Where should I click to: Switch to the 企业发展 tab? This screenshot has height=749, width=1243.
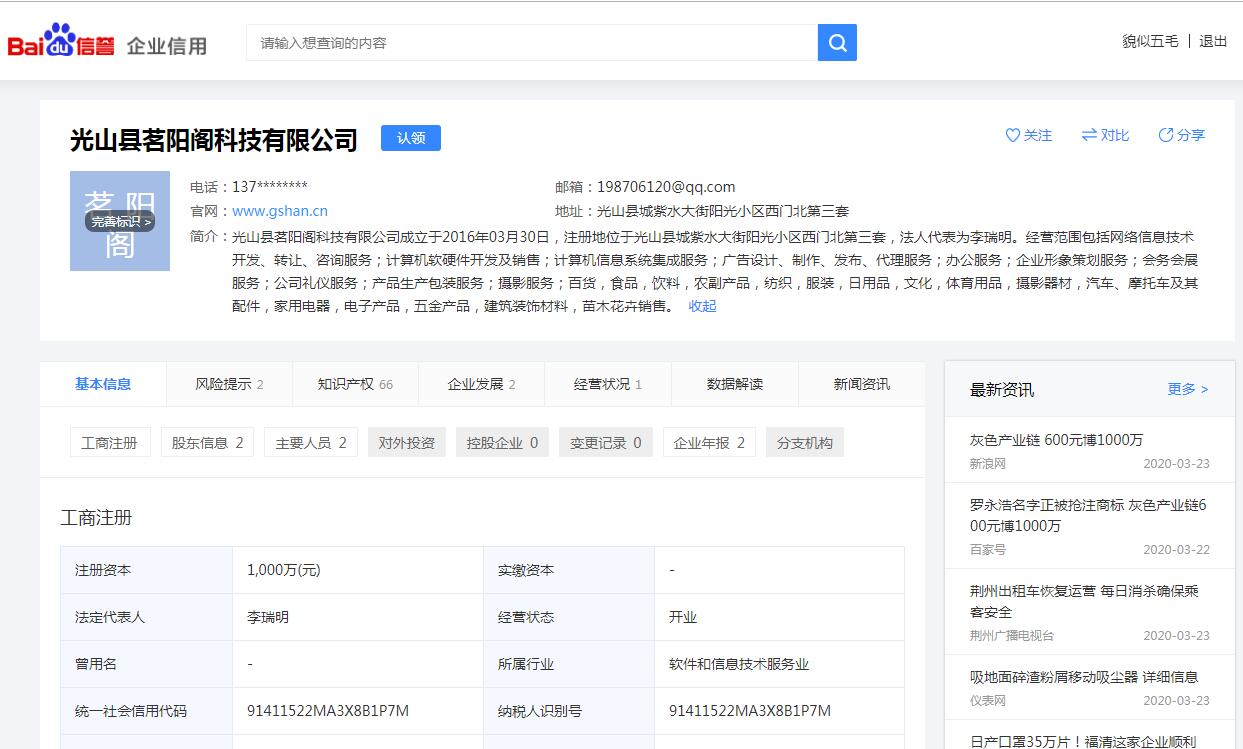[481, 384]
